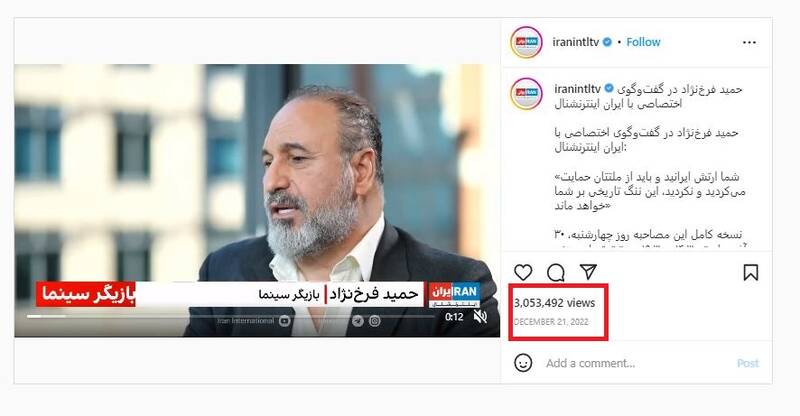
Task: Seek along the video progress bar
Action: coord(231,316)
